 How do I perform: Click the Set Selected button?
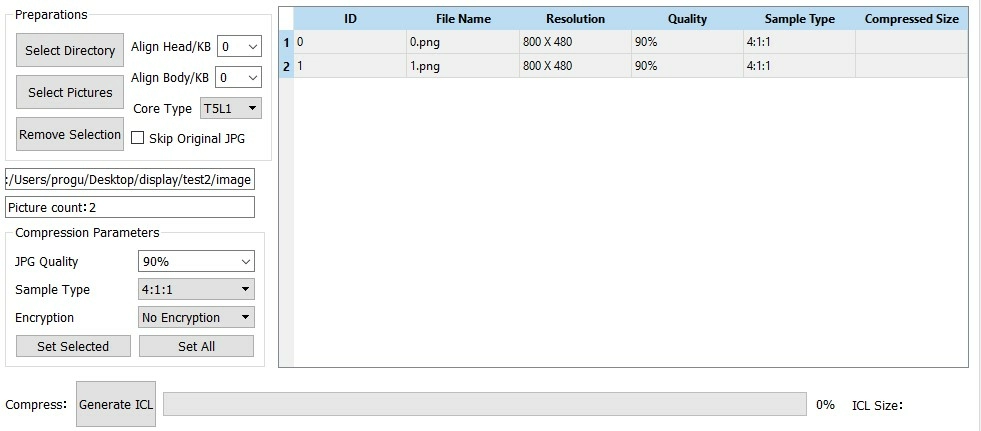[73, 346]
